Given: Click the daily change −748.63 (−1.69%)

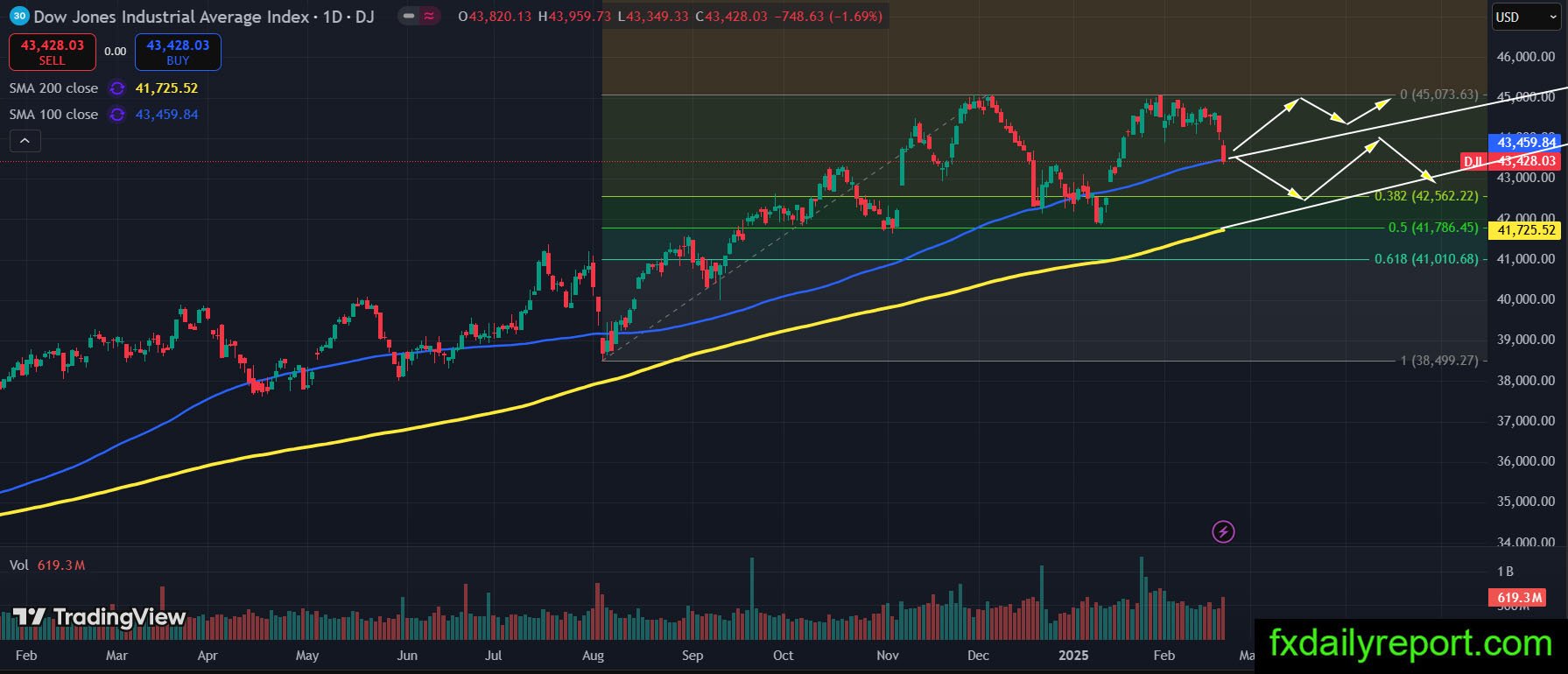Looking at the screenshot, I should coord(829,17).
